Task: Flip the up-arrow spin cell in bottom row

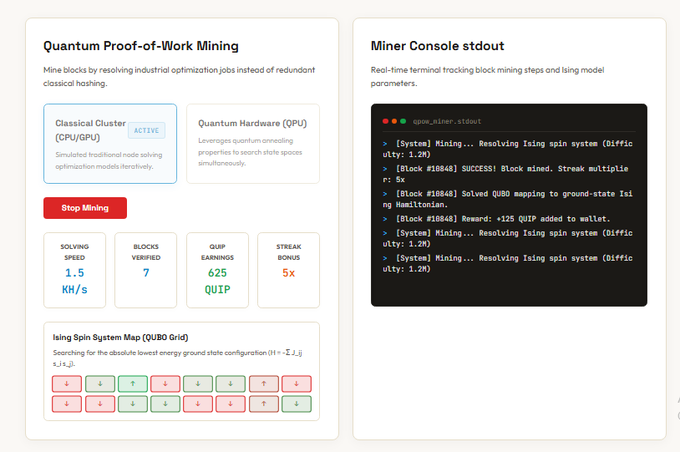Action: (264, 404)
